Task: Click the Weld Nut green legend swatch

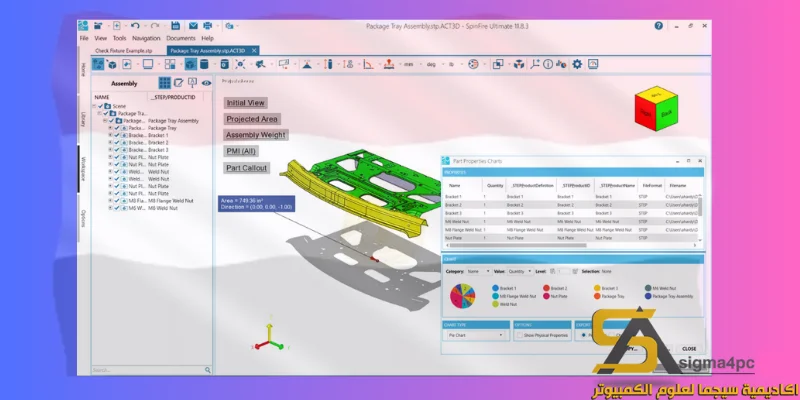Action: tap(495, 304)
